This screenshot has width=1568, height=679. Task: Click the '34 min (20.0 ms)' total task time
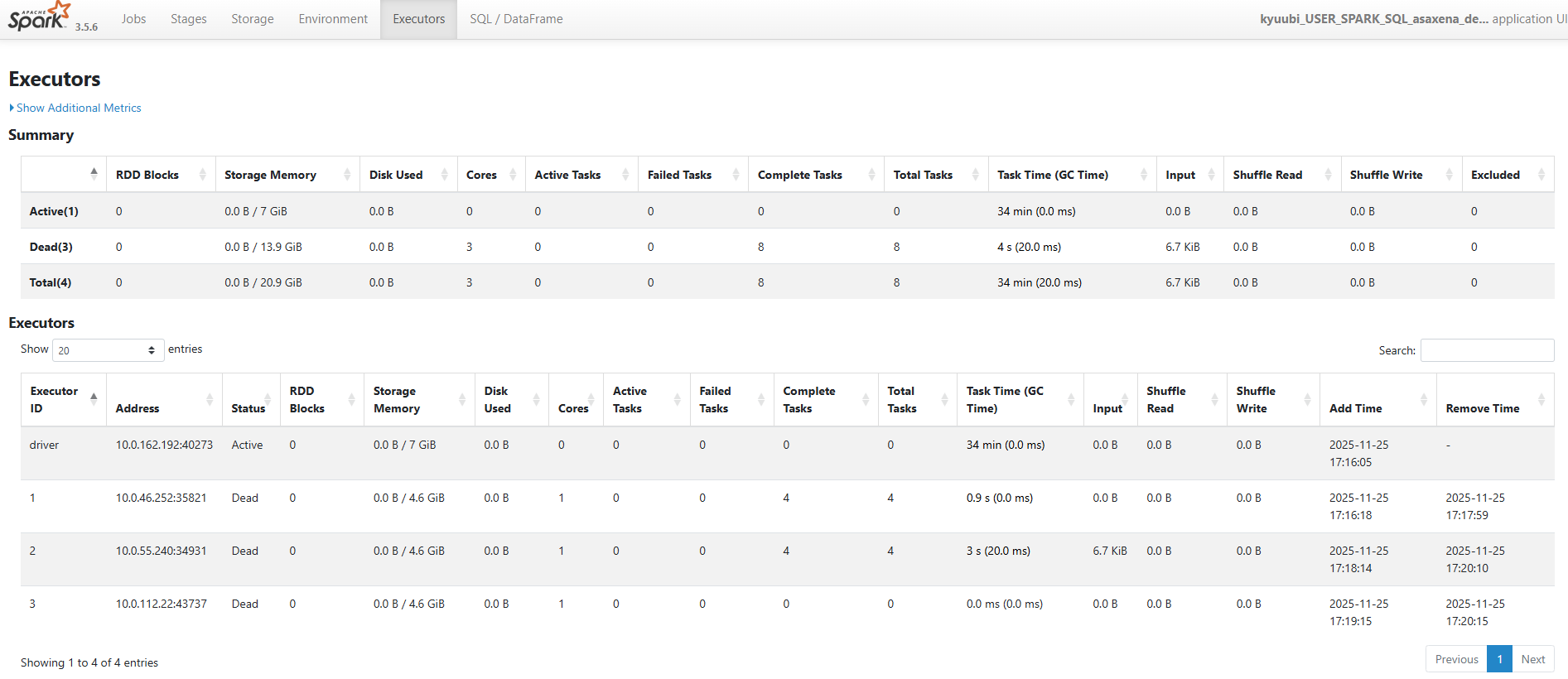point(1040,282)
